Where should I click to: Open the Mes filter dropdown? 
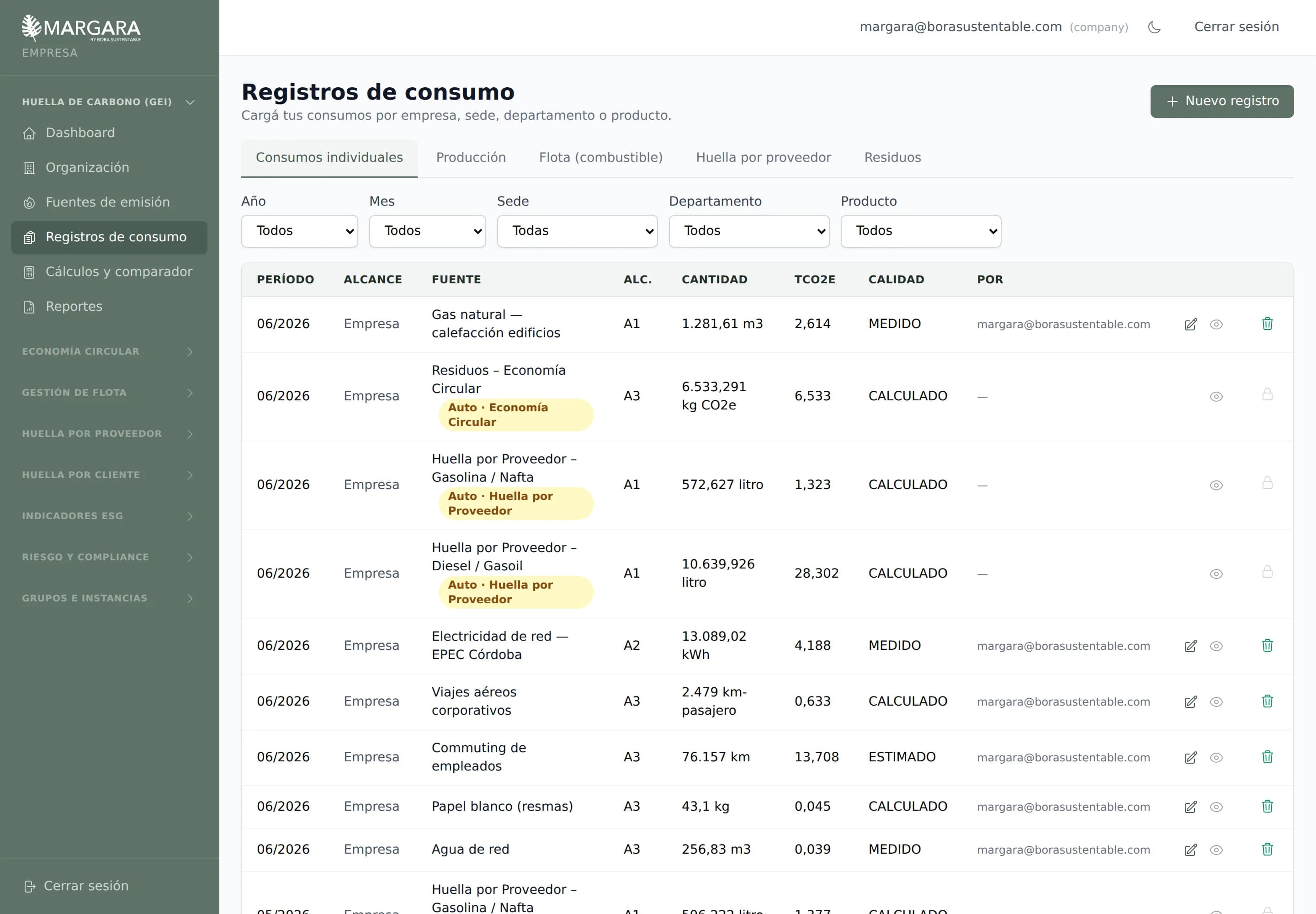(427, 231)
